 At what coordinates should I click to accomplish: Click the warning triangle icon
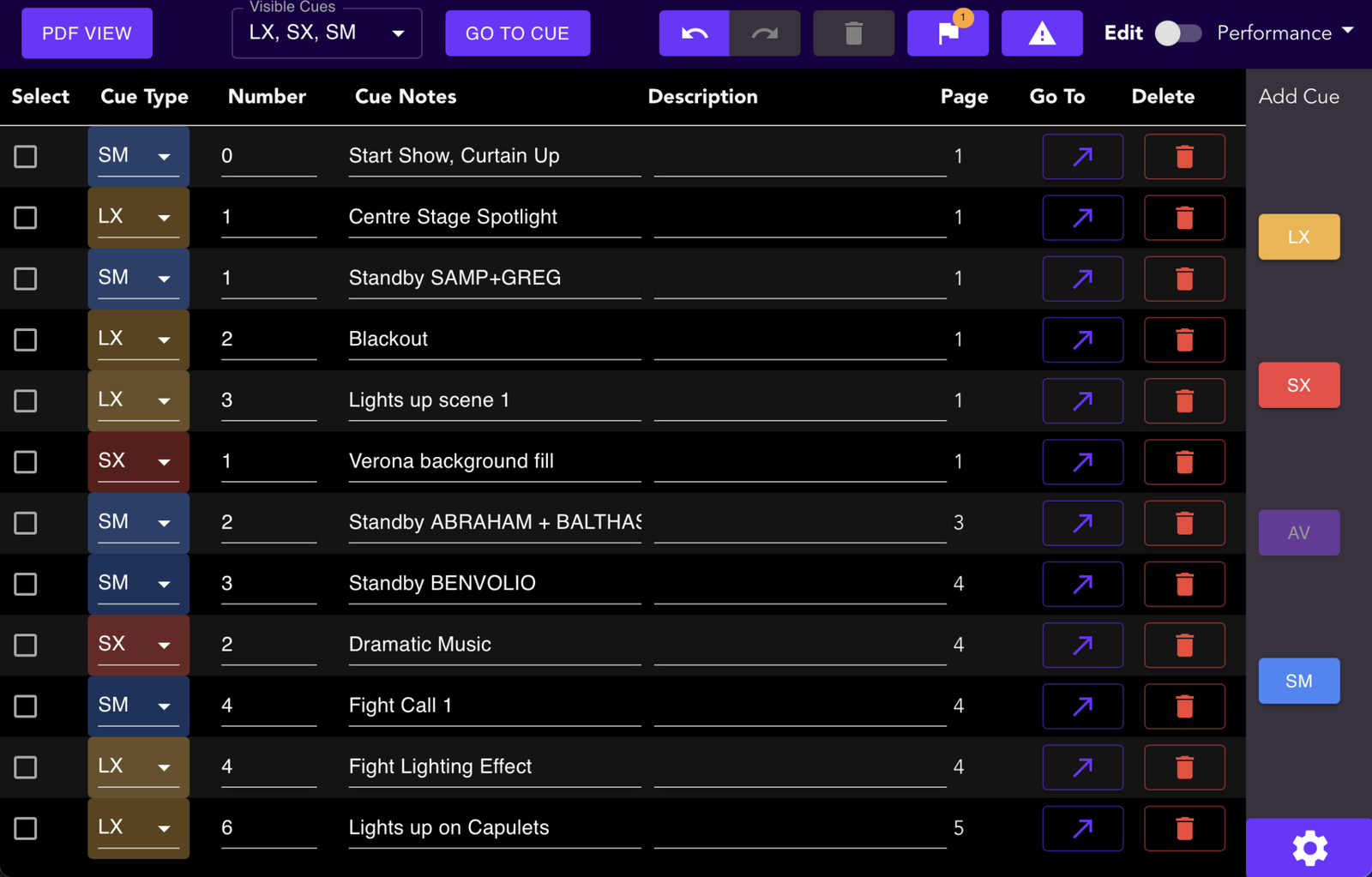tap(1042, 33)
